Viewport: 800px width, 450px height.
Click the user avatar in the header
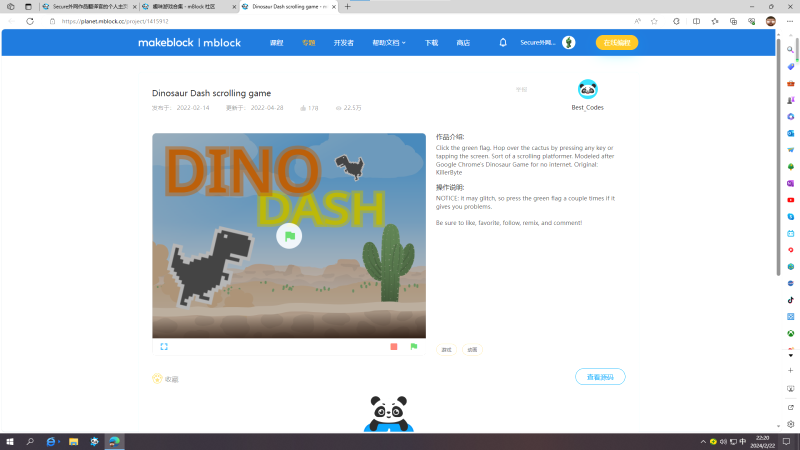pos(569,42)
